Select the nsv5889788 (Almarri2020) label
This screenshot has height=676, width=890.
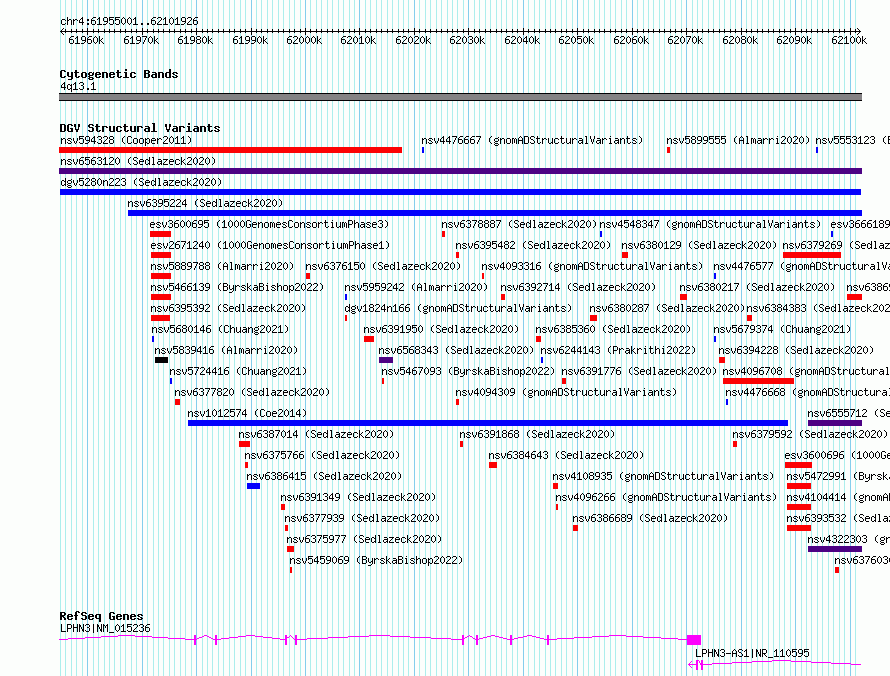(222, 266)
